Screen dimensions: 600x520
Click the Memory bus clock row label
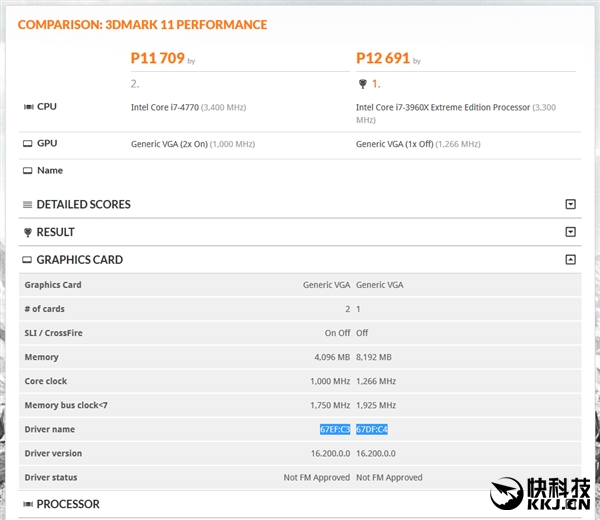tap(66, 405)
